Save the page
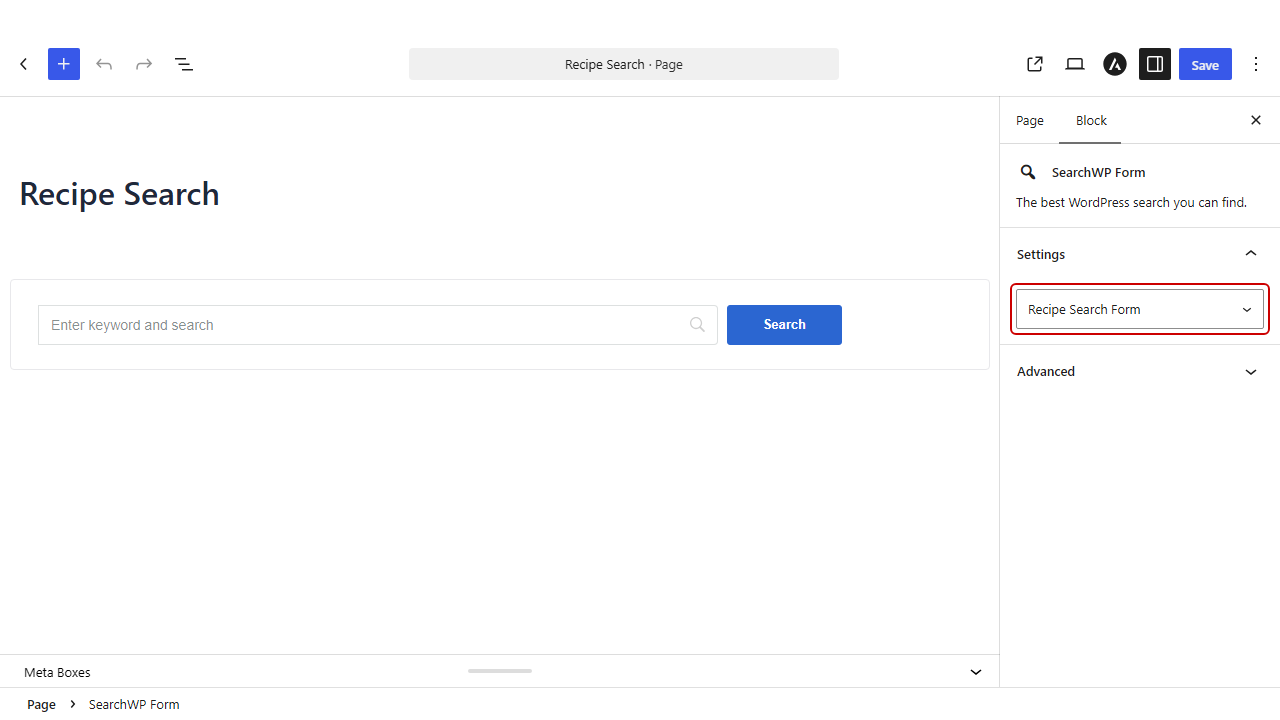 1205,64
